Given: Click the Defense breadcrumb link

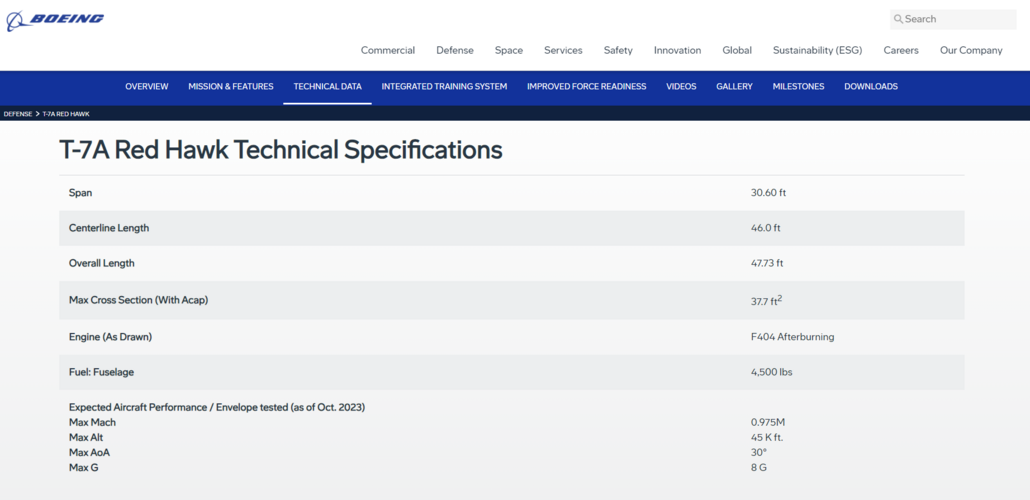Looking at the screenshot, I should [18, 114].
